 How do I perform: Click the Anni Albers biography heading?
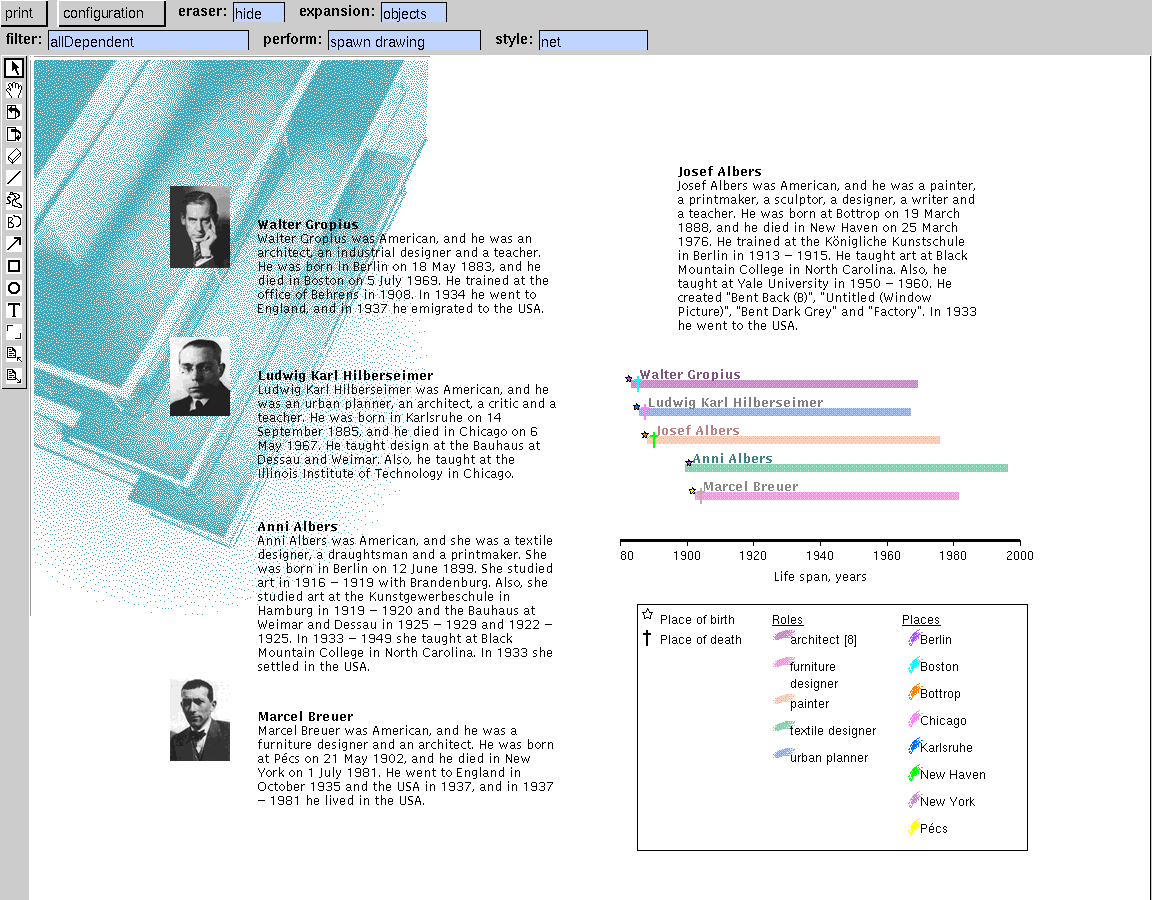298,527
